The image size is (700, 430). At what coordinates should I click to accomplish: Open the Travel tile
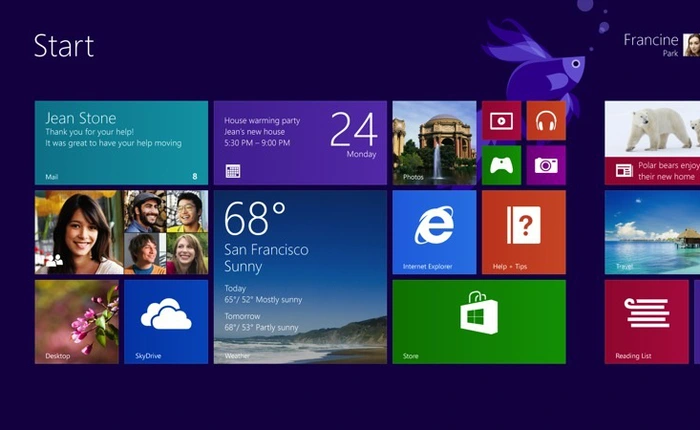pos(652,232)
